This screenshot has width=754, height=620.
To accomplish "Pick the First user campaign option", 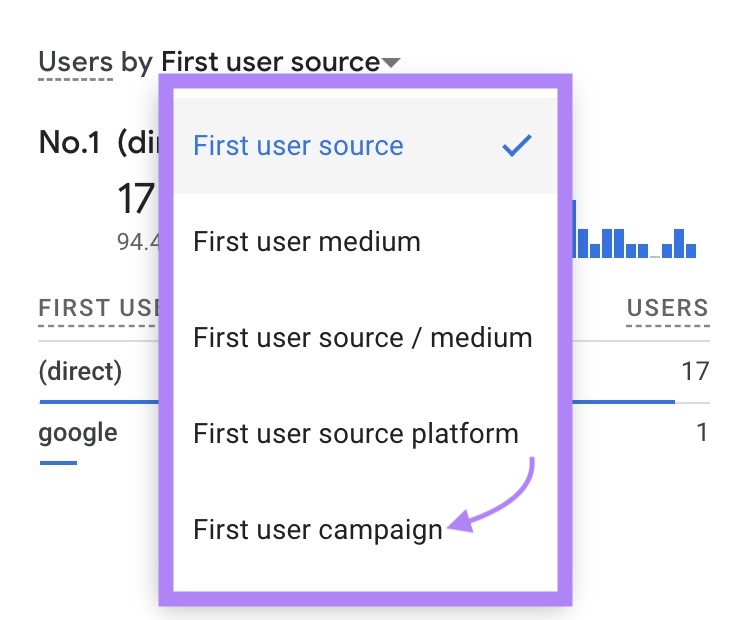I will tap(317, 530).
